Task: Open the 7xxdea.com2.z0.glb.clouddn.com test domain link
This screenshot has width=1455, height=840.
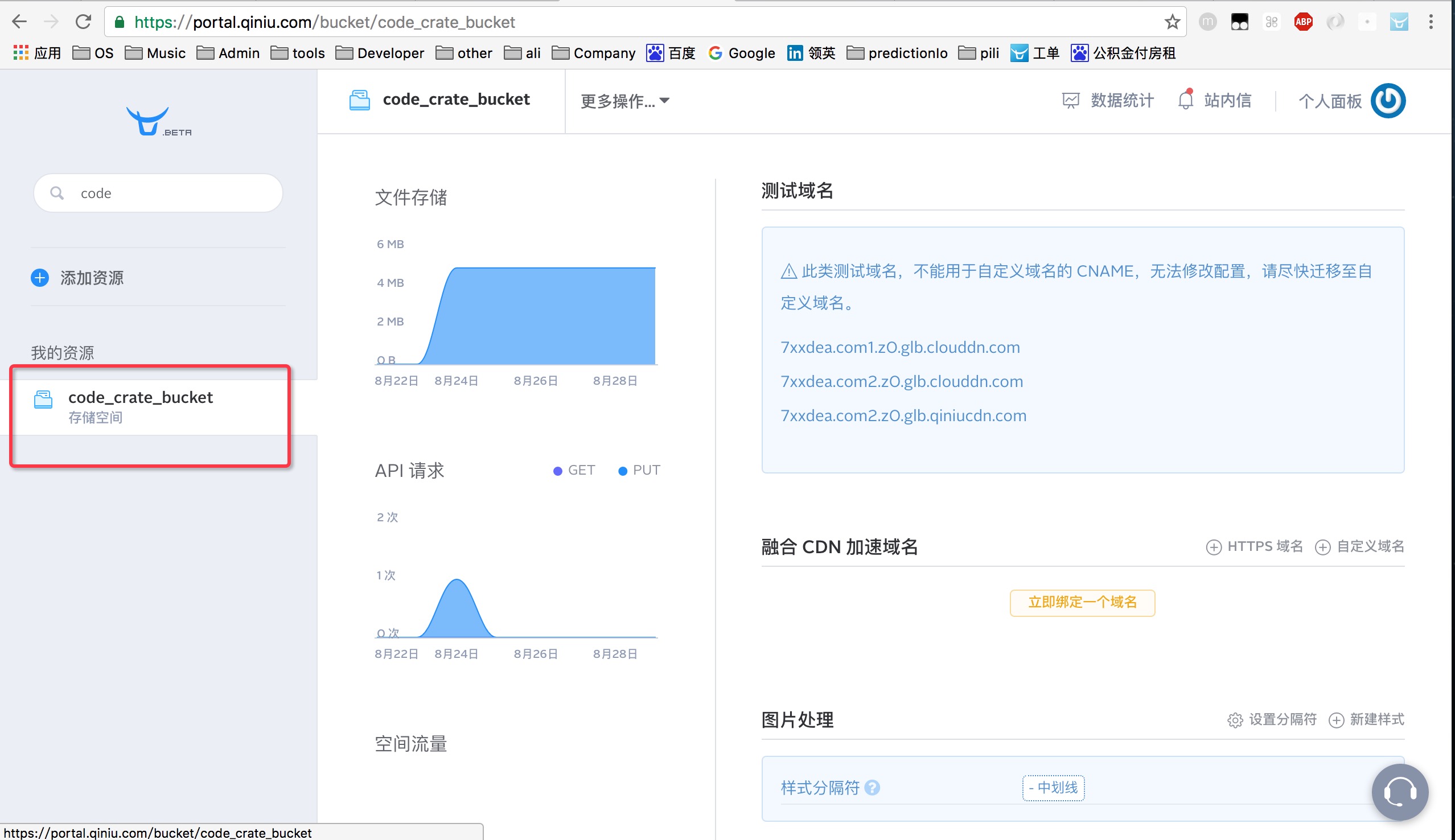Action: click(x=901, y=381)
